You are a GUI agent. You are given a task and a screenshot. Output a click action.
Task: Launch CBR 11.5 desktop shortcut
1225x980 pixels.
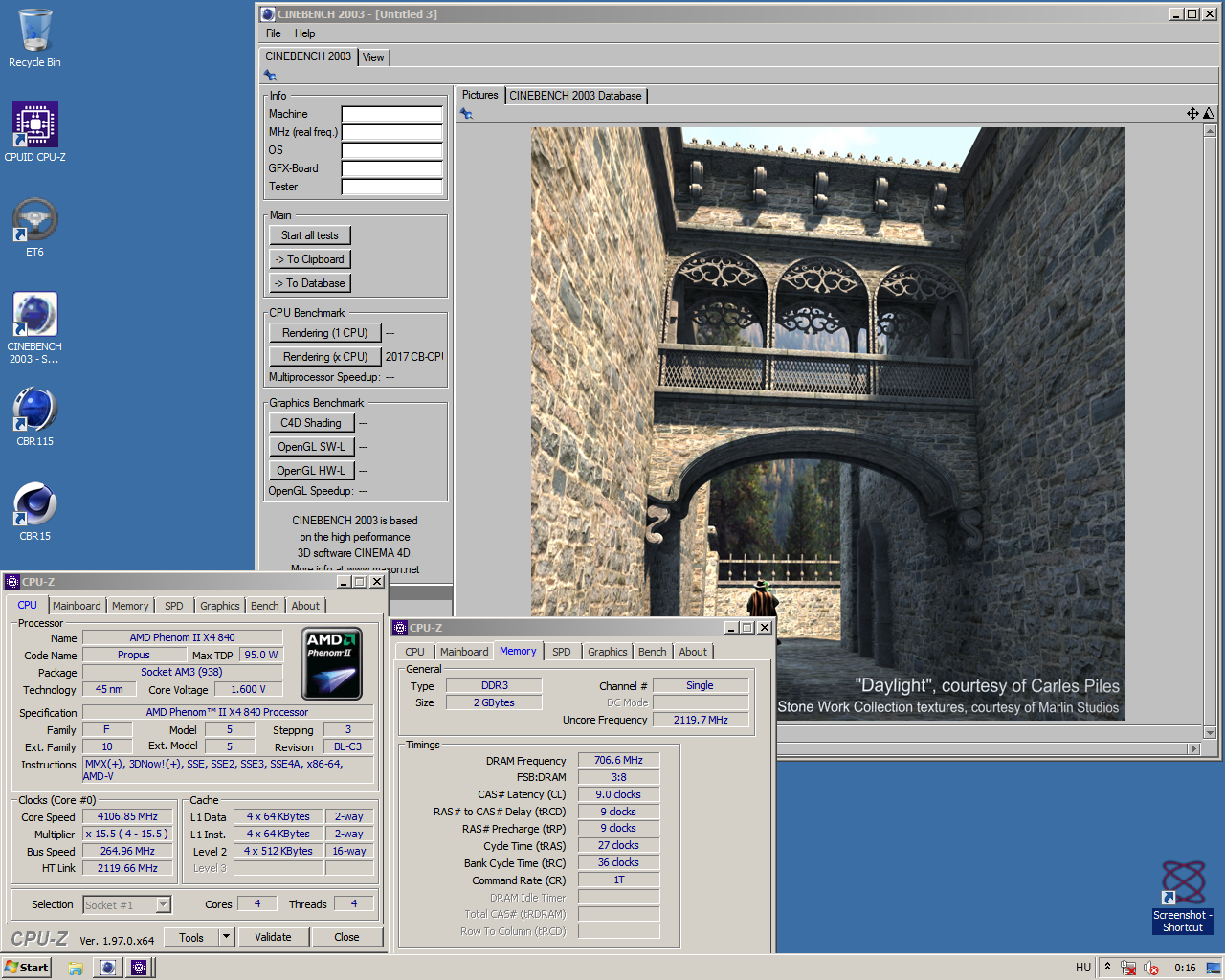coord(34,416)
